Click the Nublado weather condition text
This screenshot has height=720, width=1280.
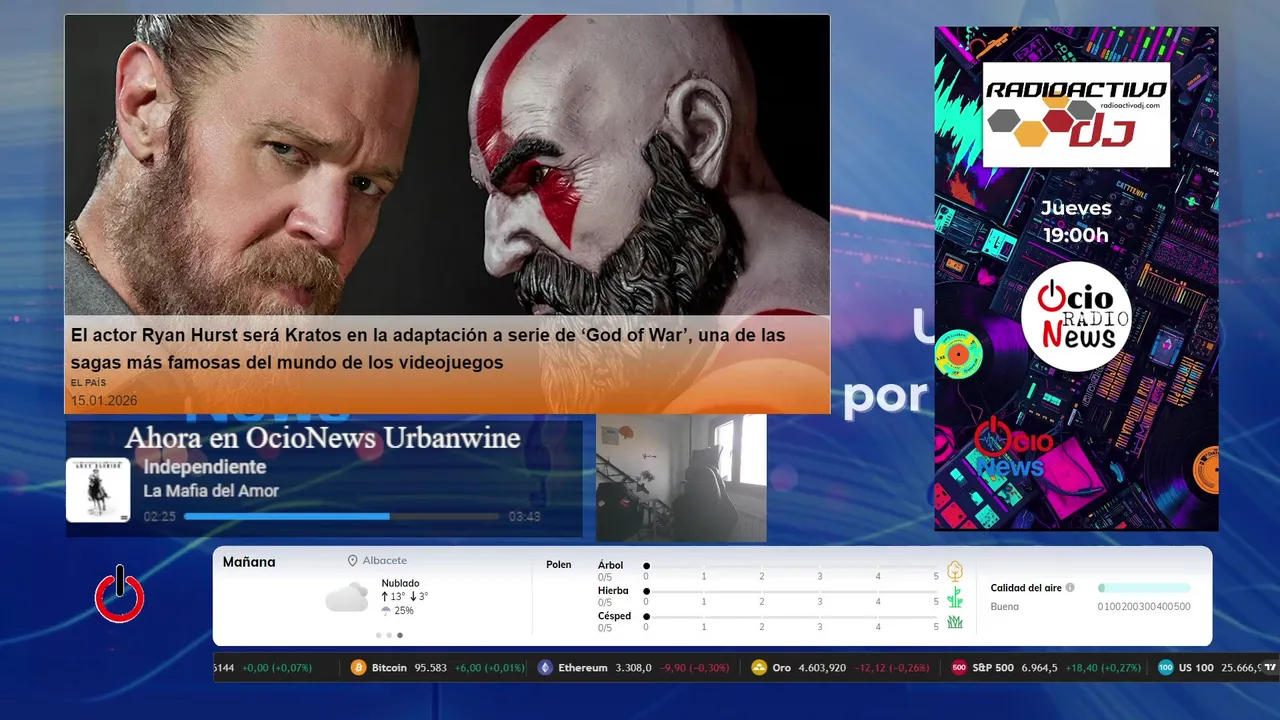(x=400, y=583)
